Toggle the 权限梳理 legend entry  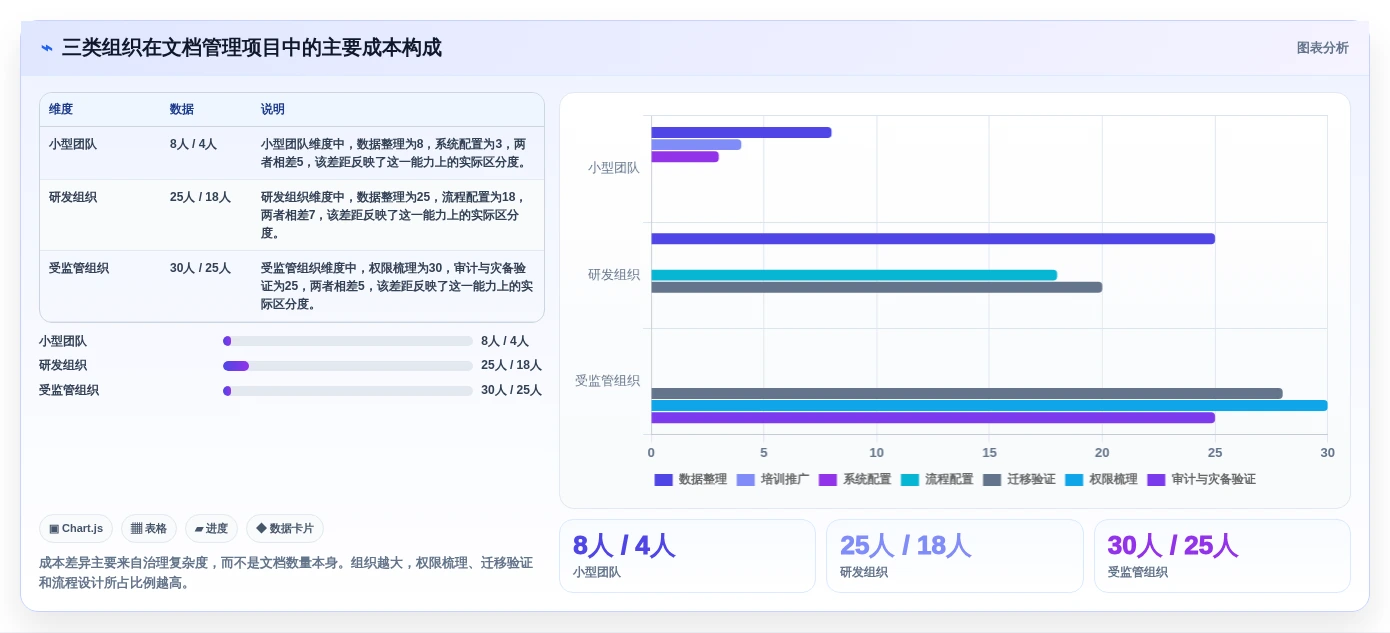[1101, 480]
